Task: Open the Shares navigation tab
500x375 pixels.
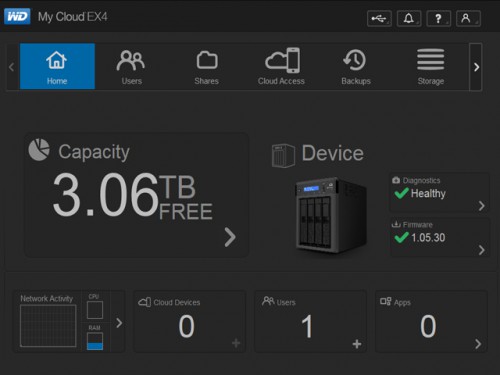Action: (x=207, y=66)
